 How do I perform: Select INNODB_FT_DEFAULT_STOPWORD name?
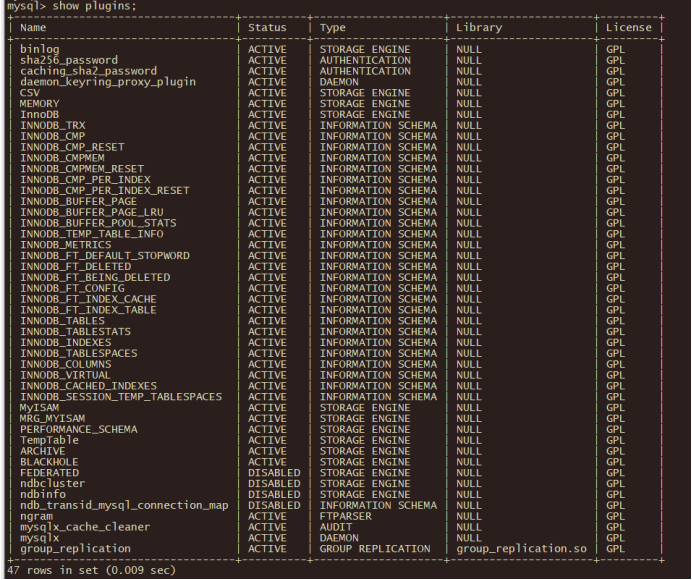[105, 256]
